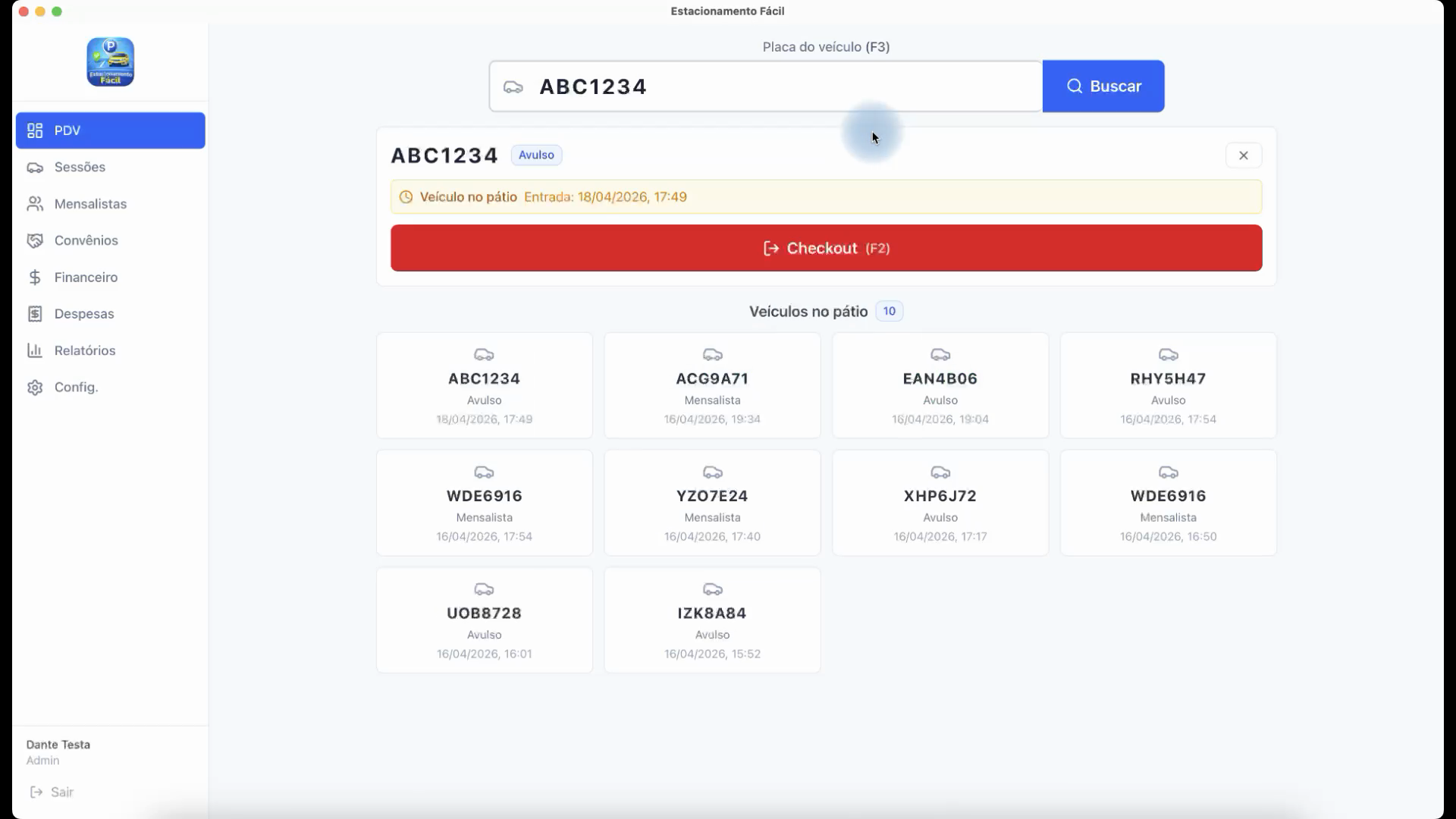Click plate text YZO7E24
Screen dimensions: 1456x819
[x=712, y=496]
